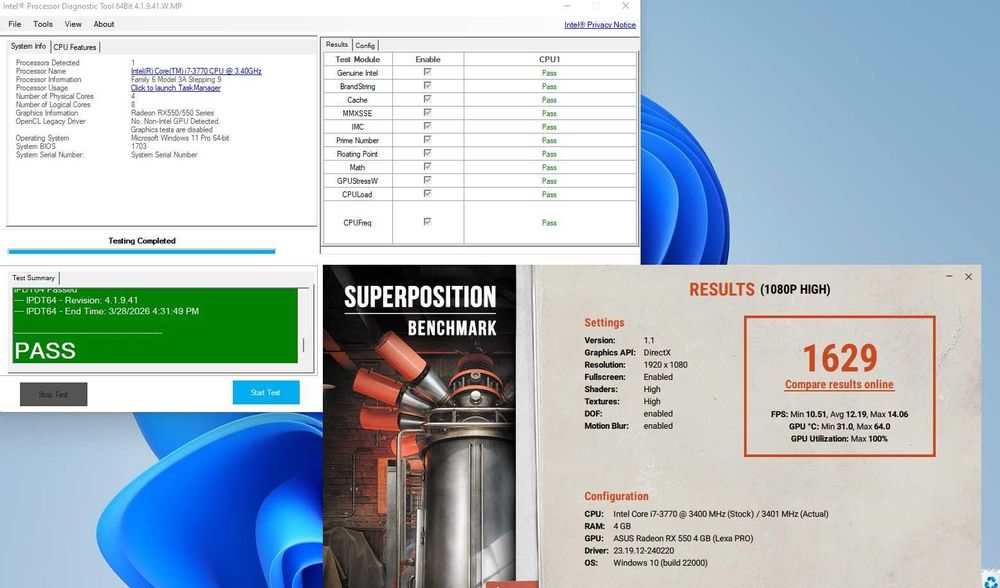The height and width of the screenshot is (588, 1000).
Task: Minimize the Intel Processor Diagnostic Tool window
Action: 566,6
